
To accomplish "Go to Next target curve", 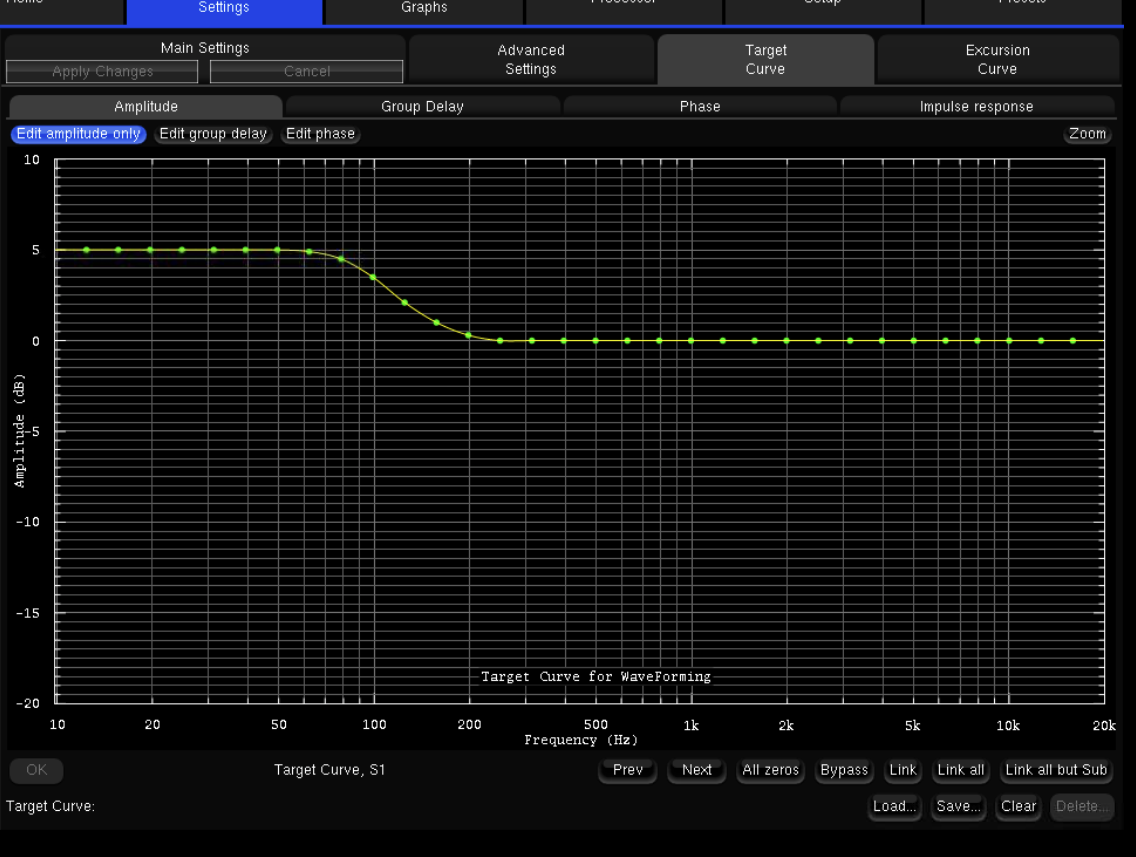I will [696, 770].
